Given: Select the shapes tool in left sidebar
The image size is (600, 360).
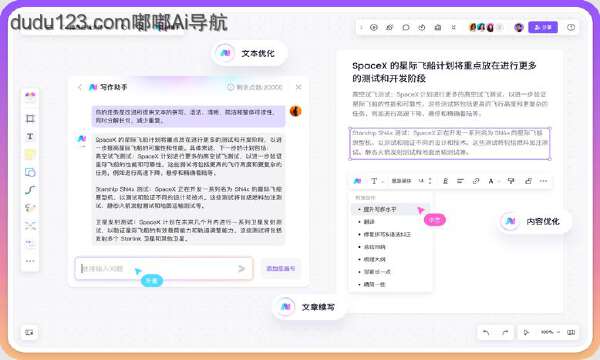Looking at the screenshot, I should pyautogui.click(x=30, y=172).
